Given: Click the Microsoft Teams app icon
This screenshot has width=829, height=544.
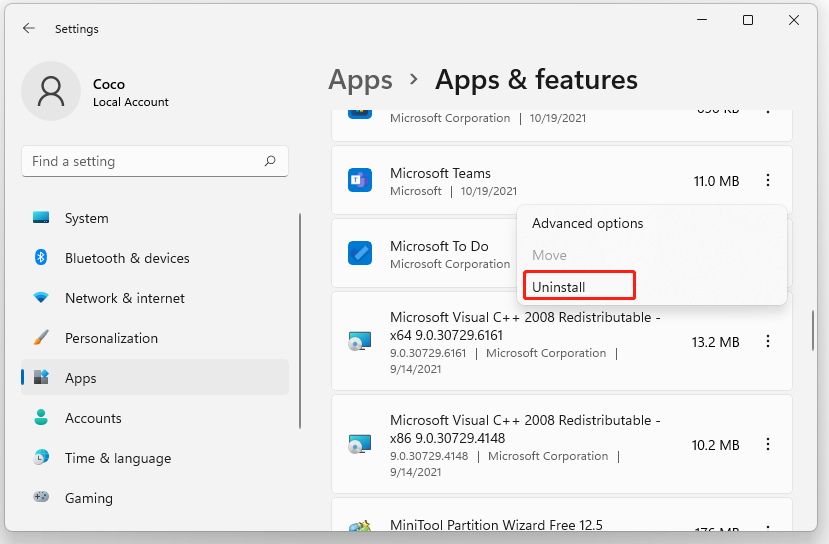Looking at the screenshot, I should click(x=360, y=181).
